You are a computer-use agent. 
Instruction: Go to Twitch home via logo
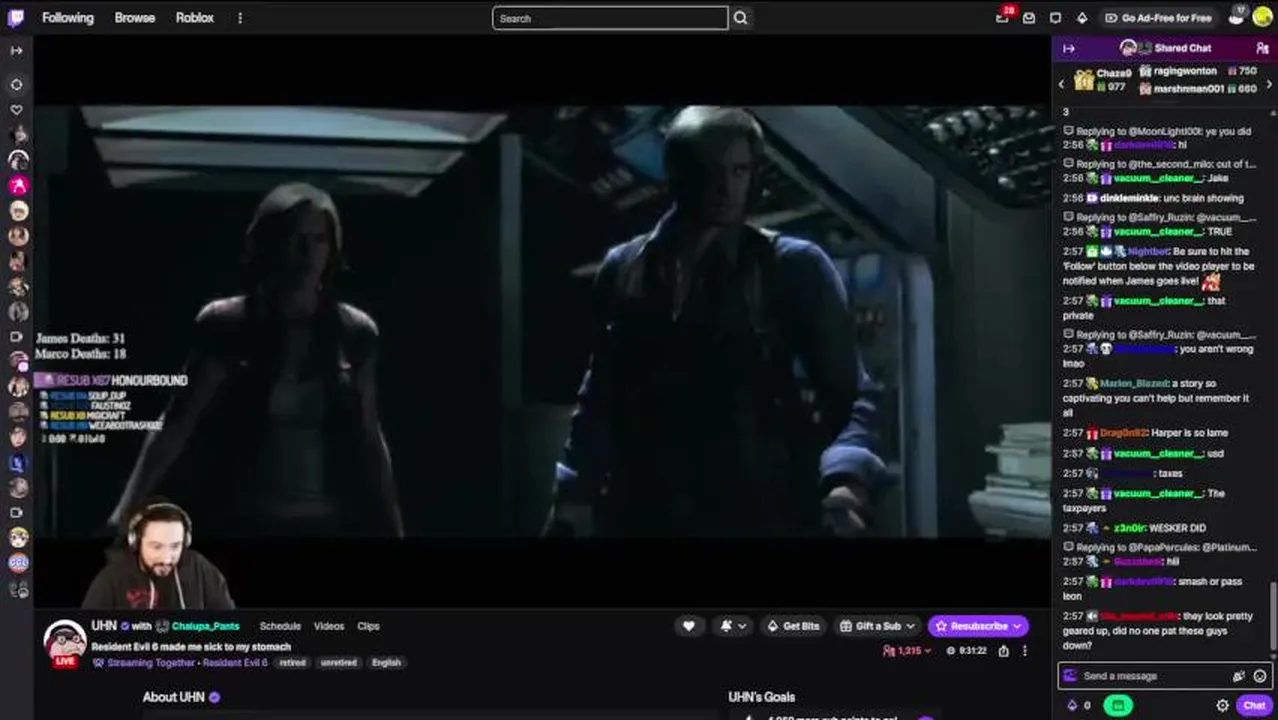click(17, 17)
